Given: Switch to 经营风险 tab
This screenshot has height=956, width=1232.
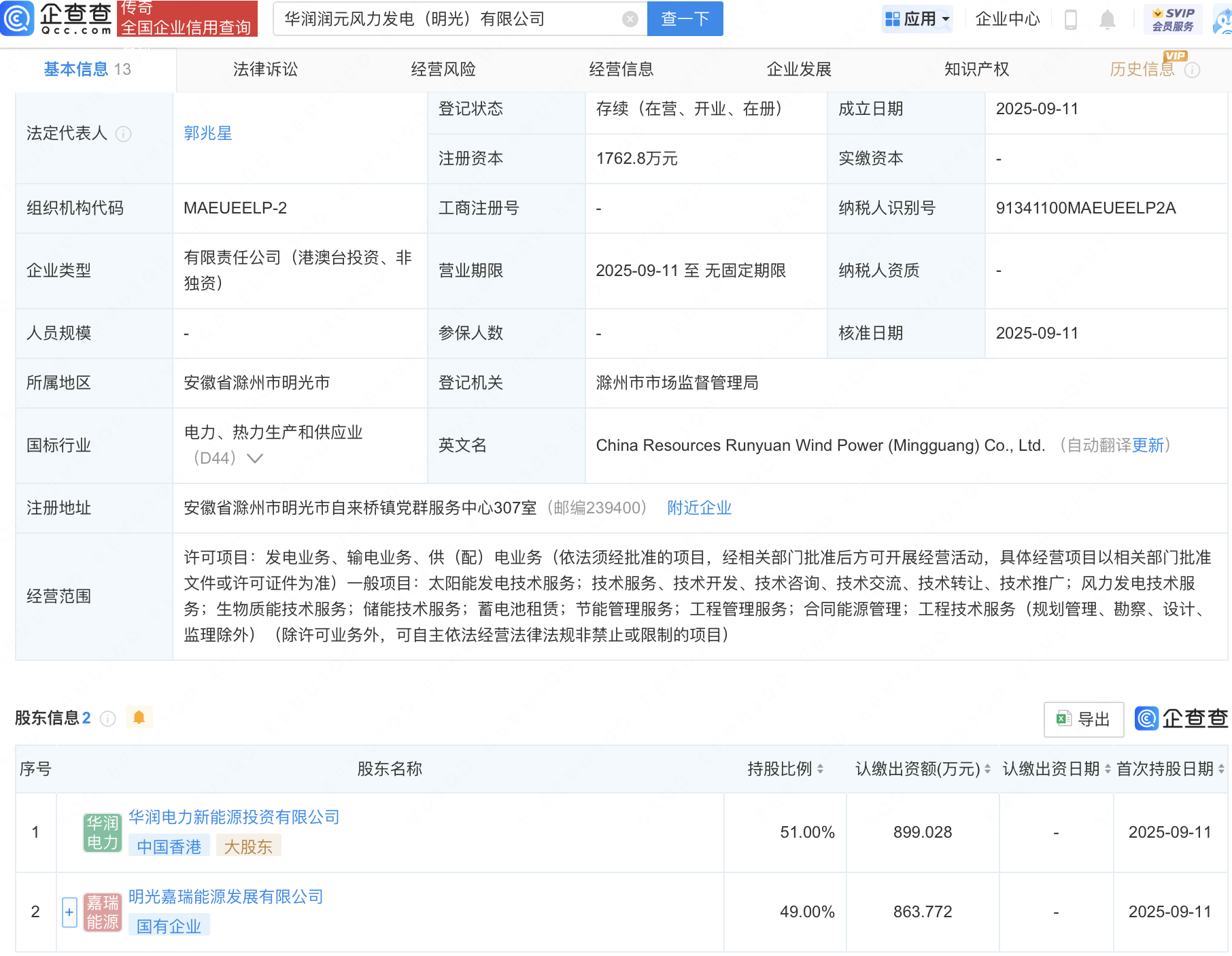Looking at the screenshot, I should coord(443,69).
